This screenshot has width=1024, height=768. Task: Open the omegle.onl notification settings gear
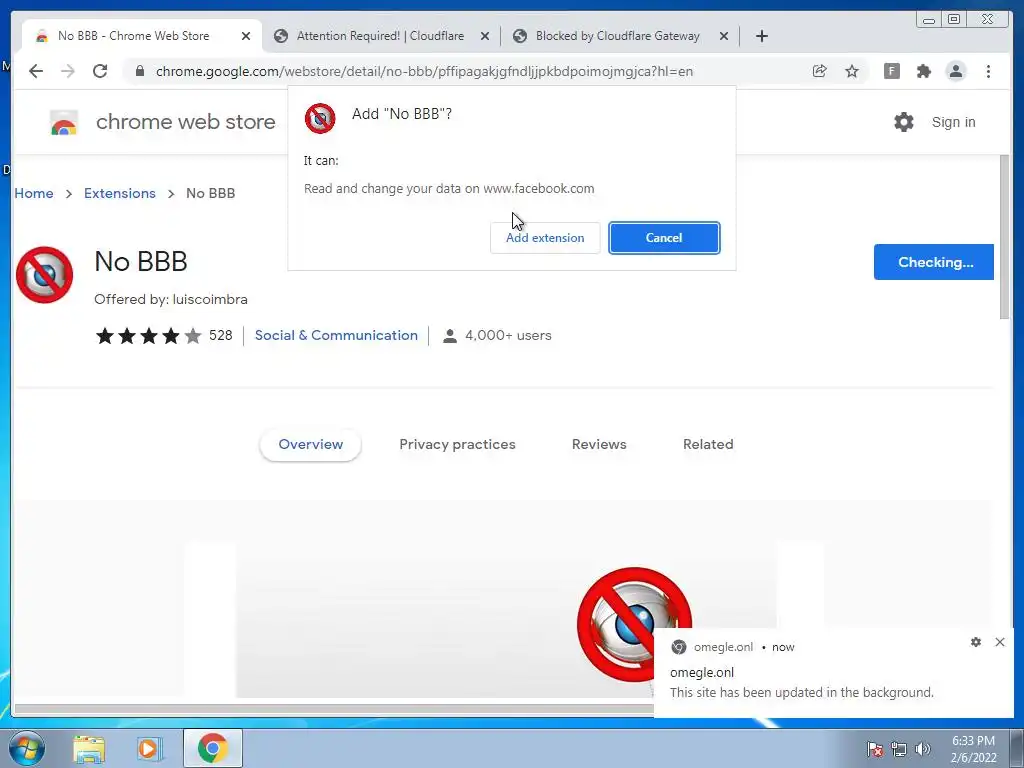coord(976,642)
